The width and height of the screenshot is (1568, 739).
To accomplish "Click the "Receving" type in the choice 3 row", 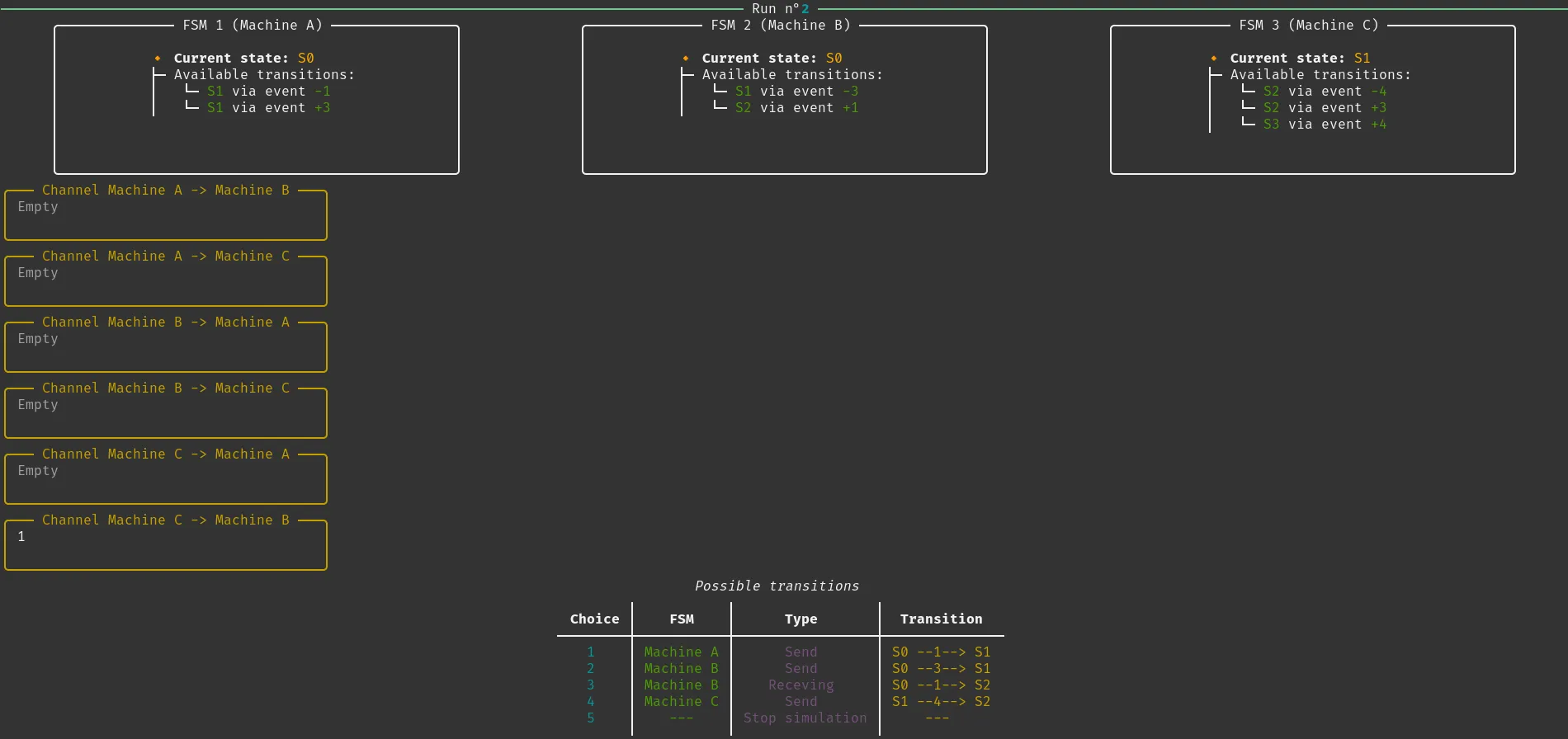I will pyautogui.click(x=801, y=685).
